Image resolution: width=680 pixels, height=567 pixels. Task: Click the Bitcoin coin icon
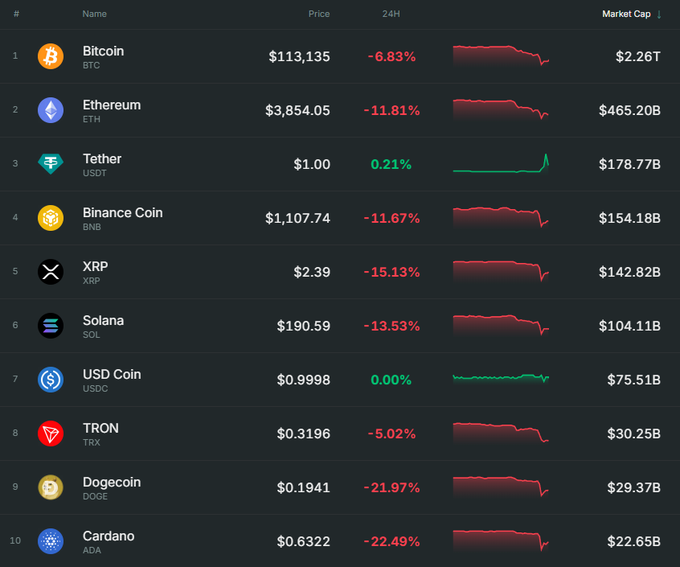click(x=50, y=56)
